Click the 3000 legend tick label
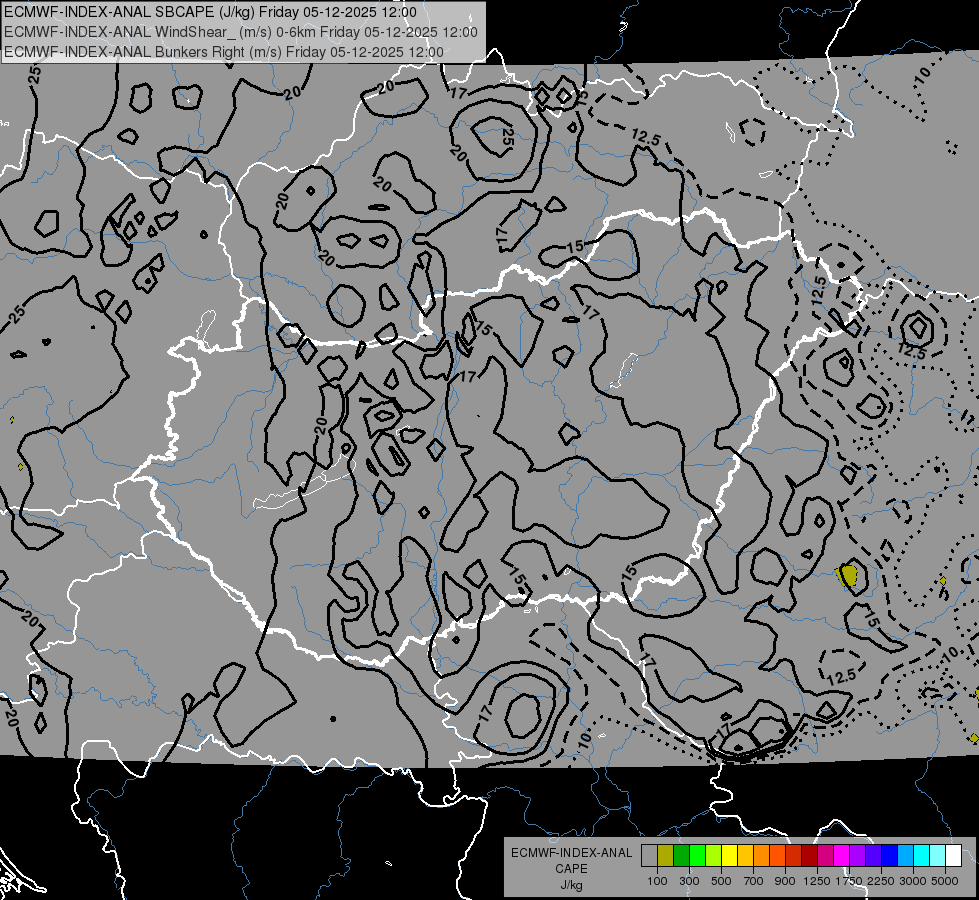The width and height of the screenshot is (979, 900). [x=913, y=881]
